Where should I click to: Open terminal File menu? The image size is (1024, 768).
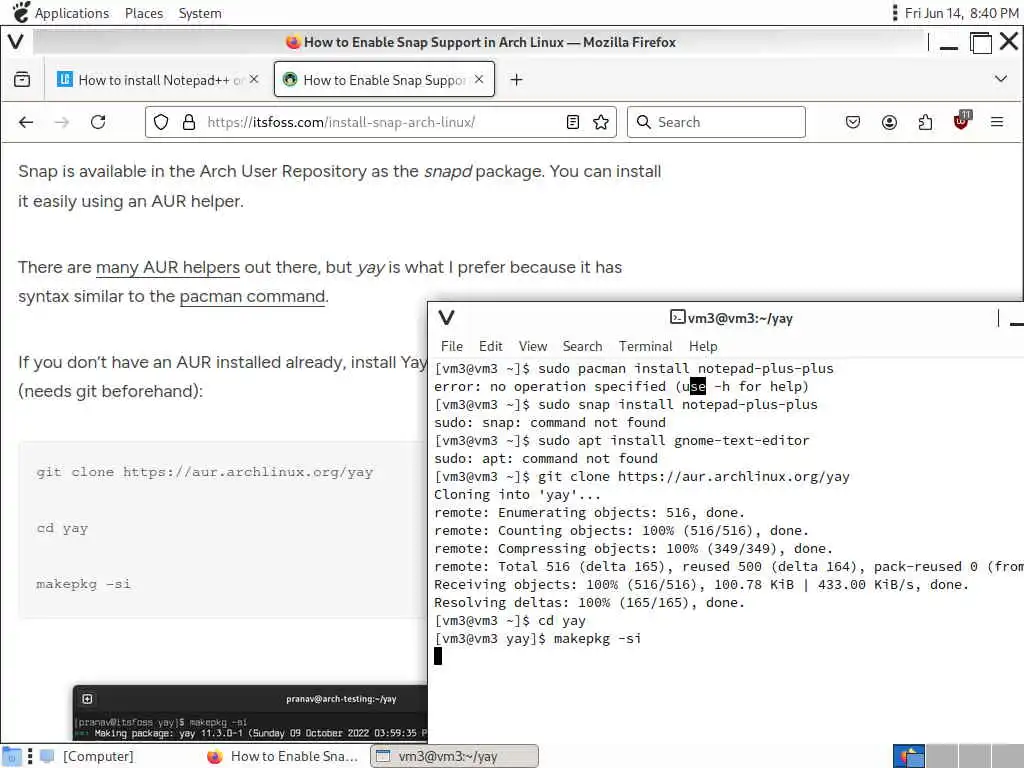(x=451, y=346)
